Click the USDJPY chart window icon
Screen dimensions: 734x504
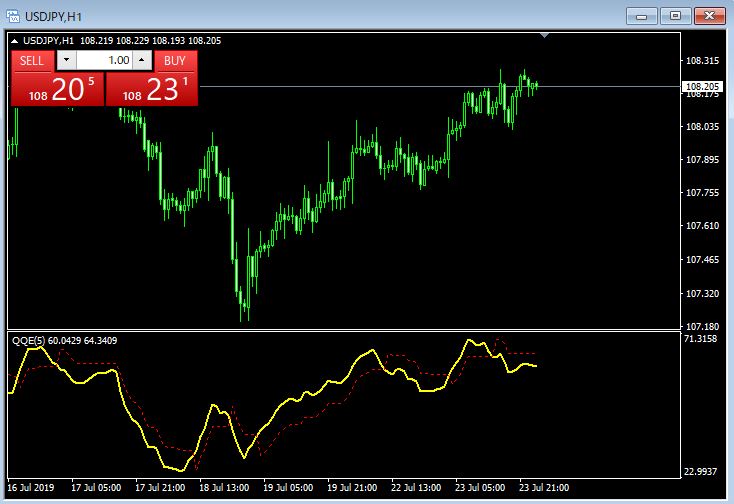[x=13, y=16]
